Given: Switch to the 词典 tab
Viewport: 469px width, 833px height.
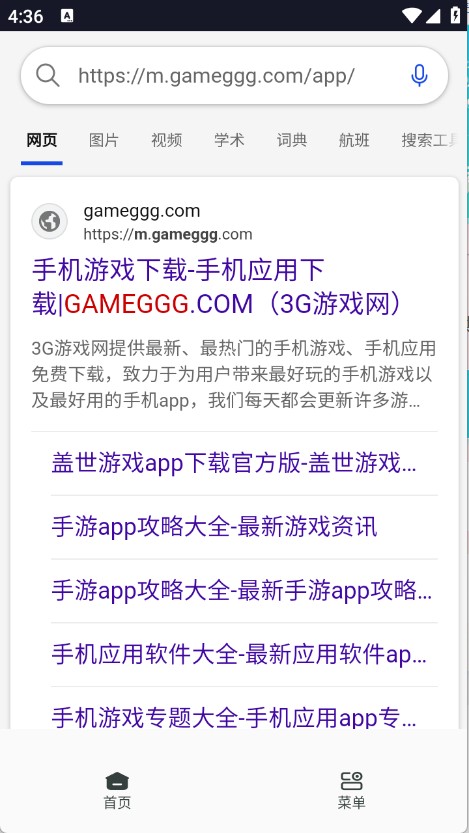Looking at the screenshot, I should coord(292,140).
